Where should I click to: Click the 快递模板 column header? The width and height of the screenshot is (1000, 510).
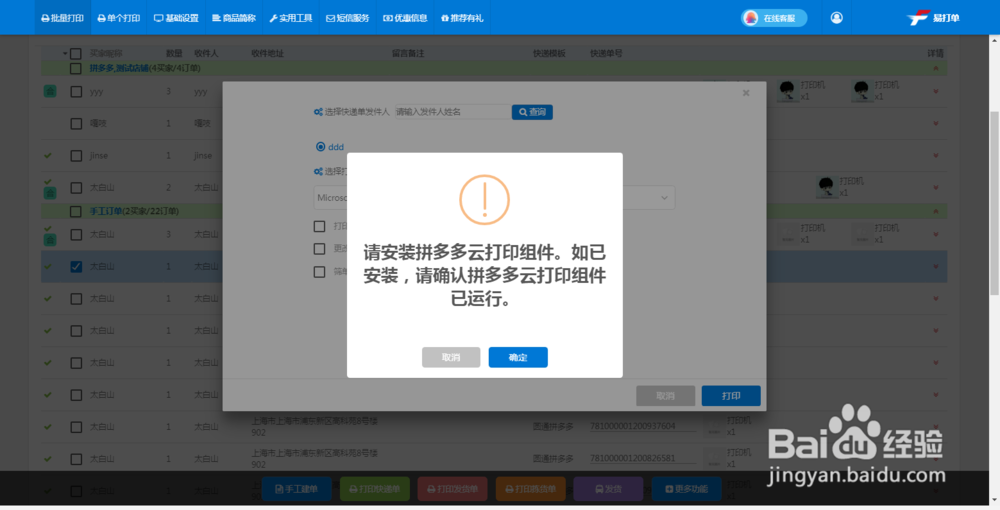click(x=549, y=54)
